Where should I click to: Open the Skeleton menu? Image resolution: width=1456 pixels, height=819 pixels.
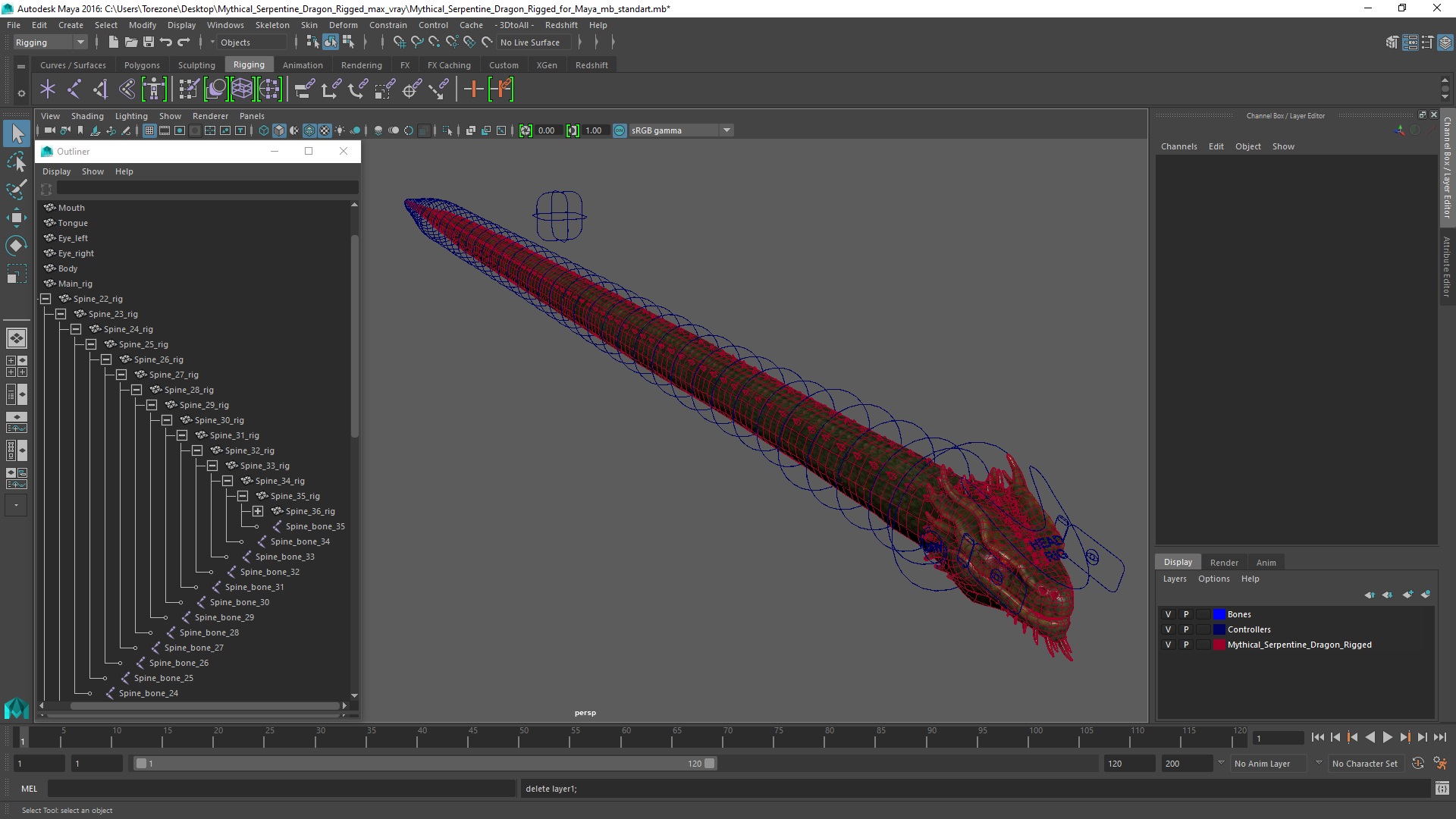271,25
